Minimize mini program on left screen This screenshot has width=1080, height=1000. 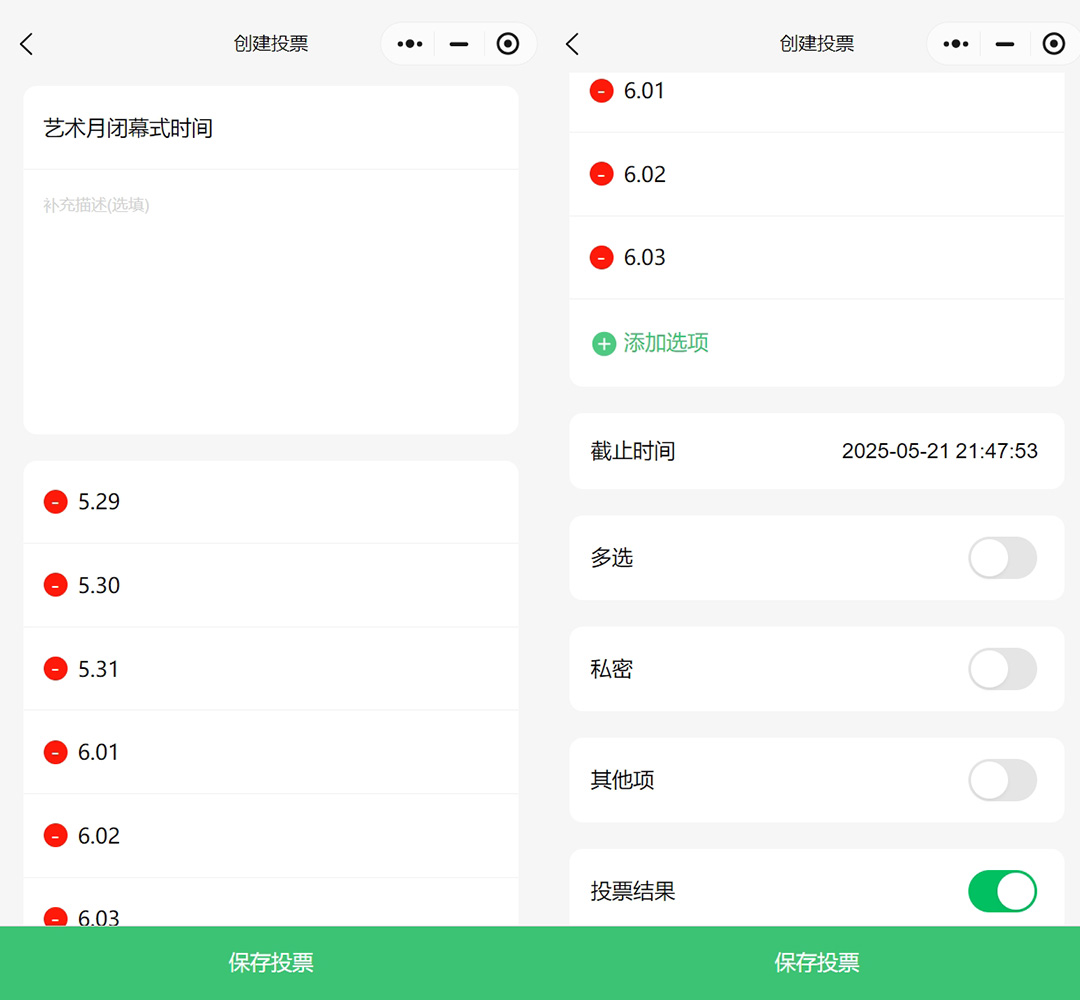click(x=459, y=44)
